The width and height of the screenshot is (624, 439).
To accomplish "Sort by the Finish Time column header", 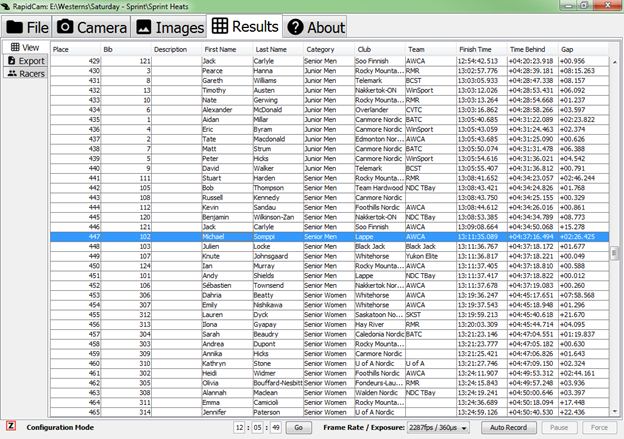I will pos(478,48).
